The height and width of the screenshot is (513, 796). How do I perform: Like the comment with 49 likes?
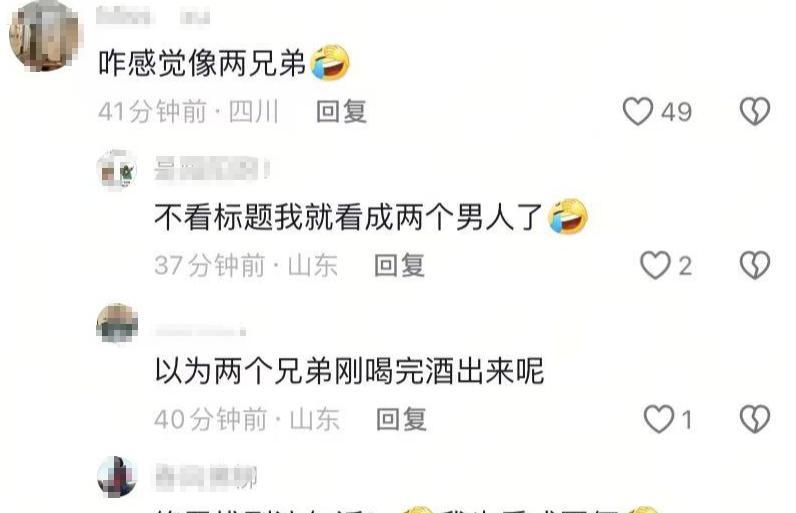(x=638, y=111)
